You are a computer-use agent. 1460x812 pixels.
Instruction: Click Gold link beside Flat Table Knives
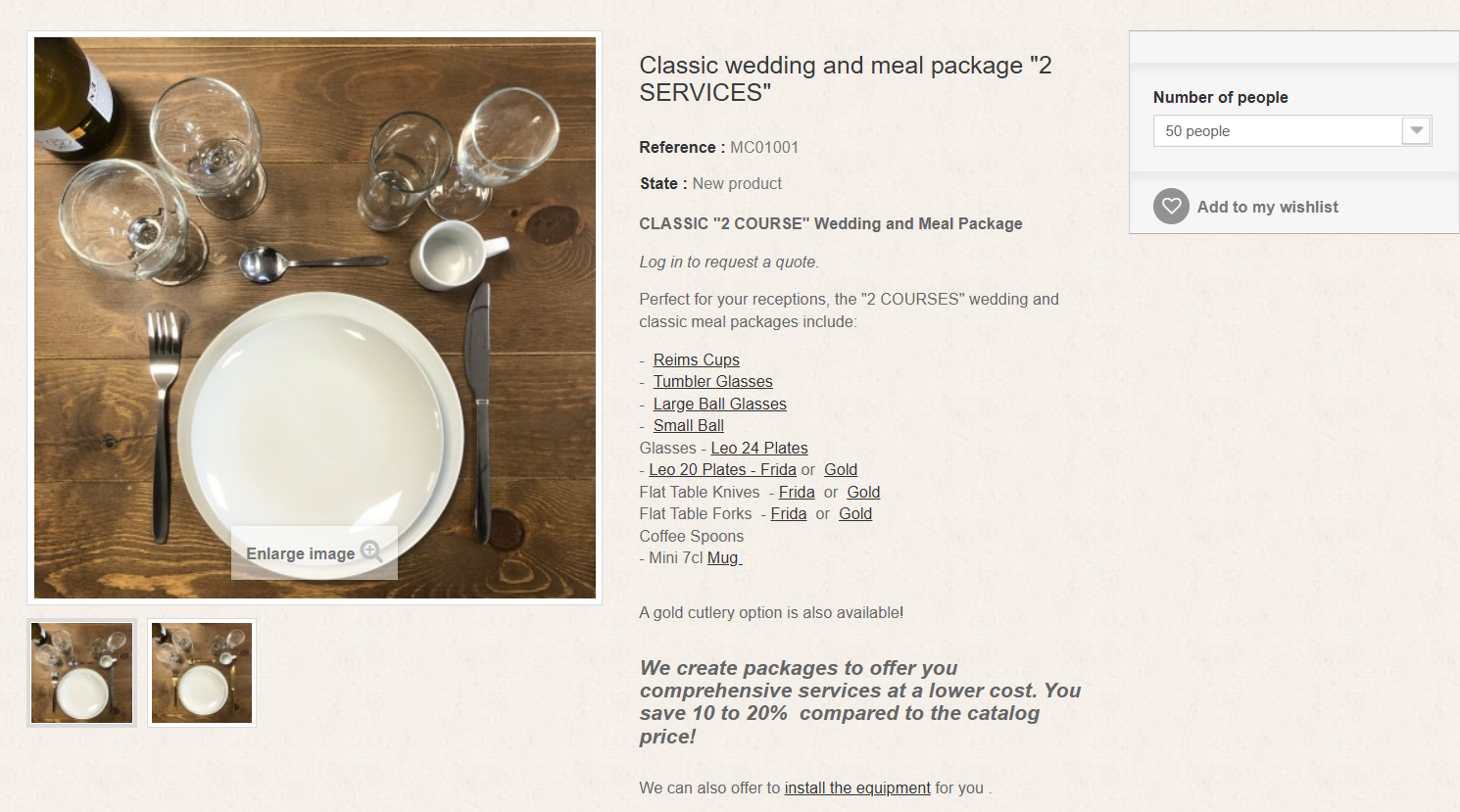[863, 492]
